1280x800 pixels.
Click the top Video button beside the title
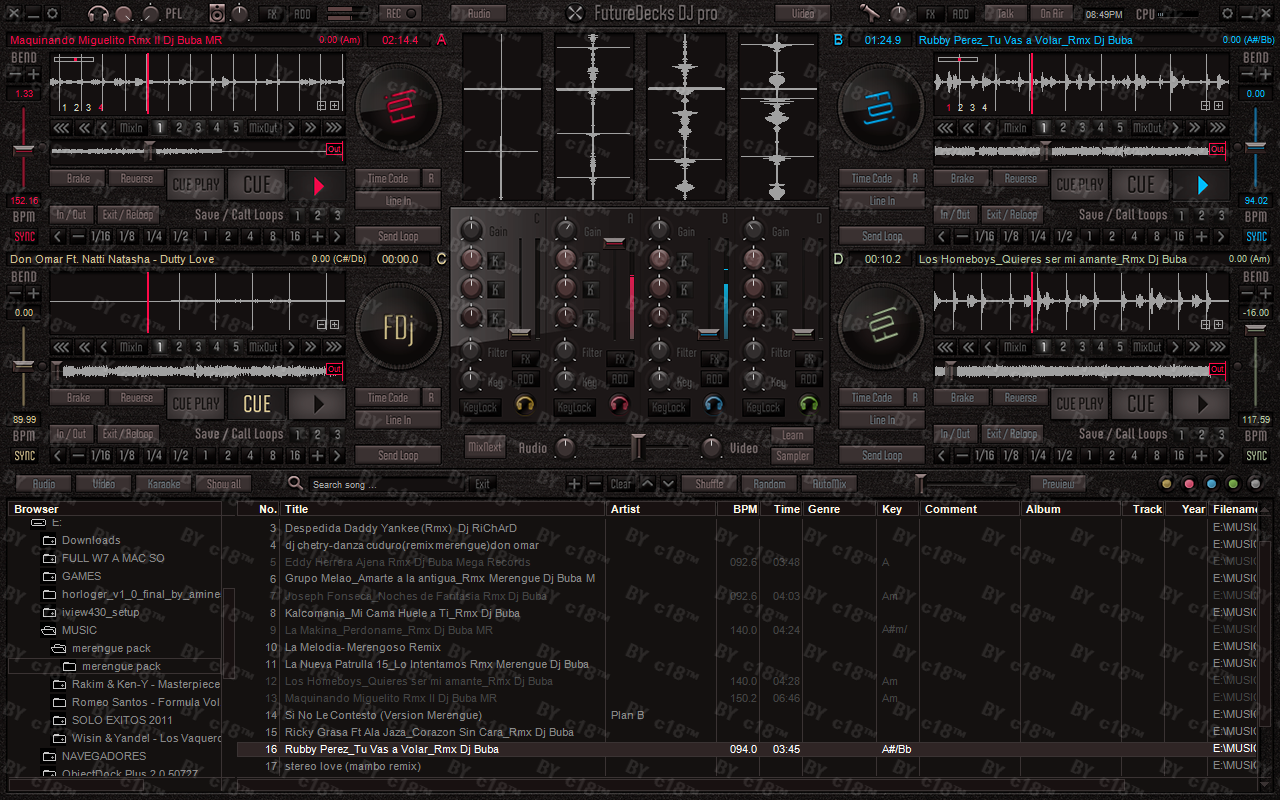click(x=803, y=14)
